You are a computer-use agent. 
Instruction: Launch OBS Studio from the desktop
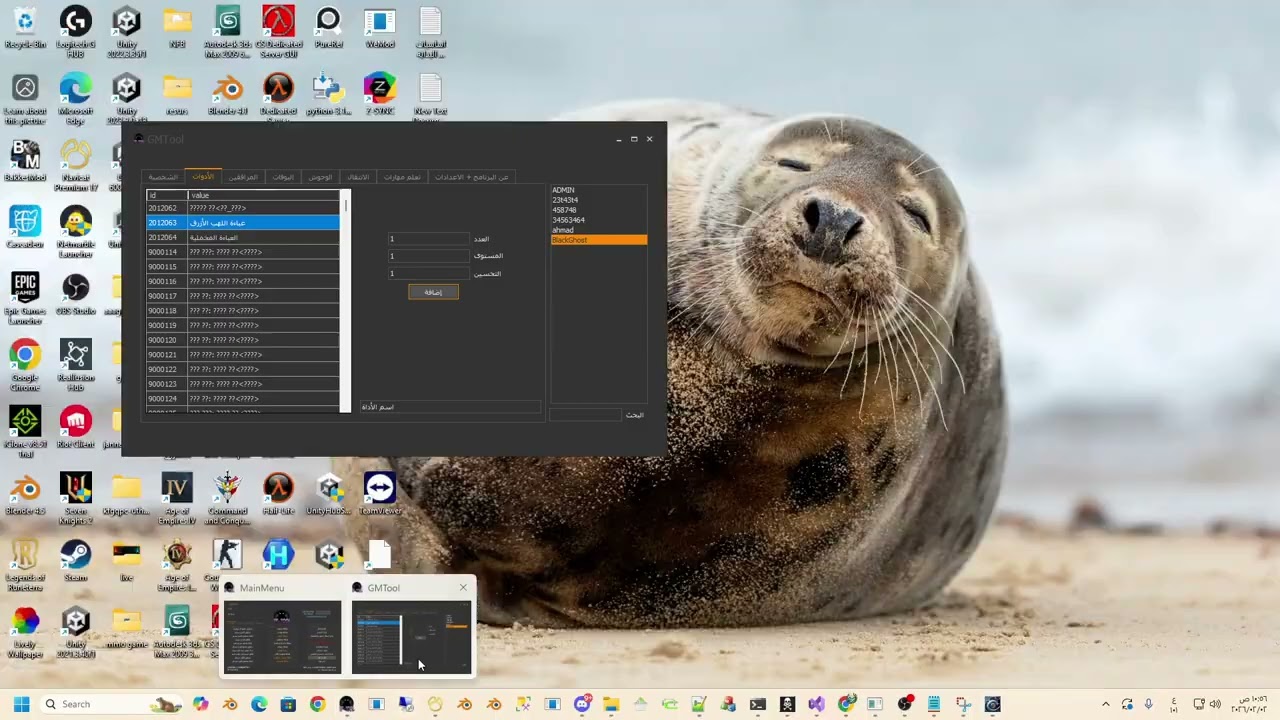click(75, 294)
